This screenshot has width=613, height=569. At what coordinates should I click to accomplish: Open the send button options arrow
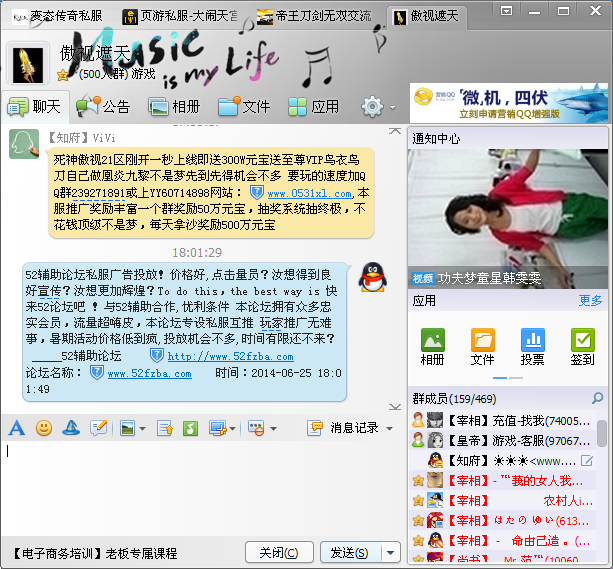[391, 553]
